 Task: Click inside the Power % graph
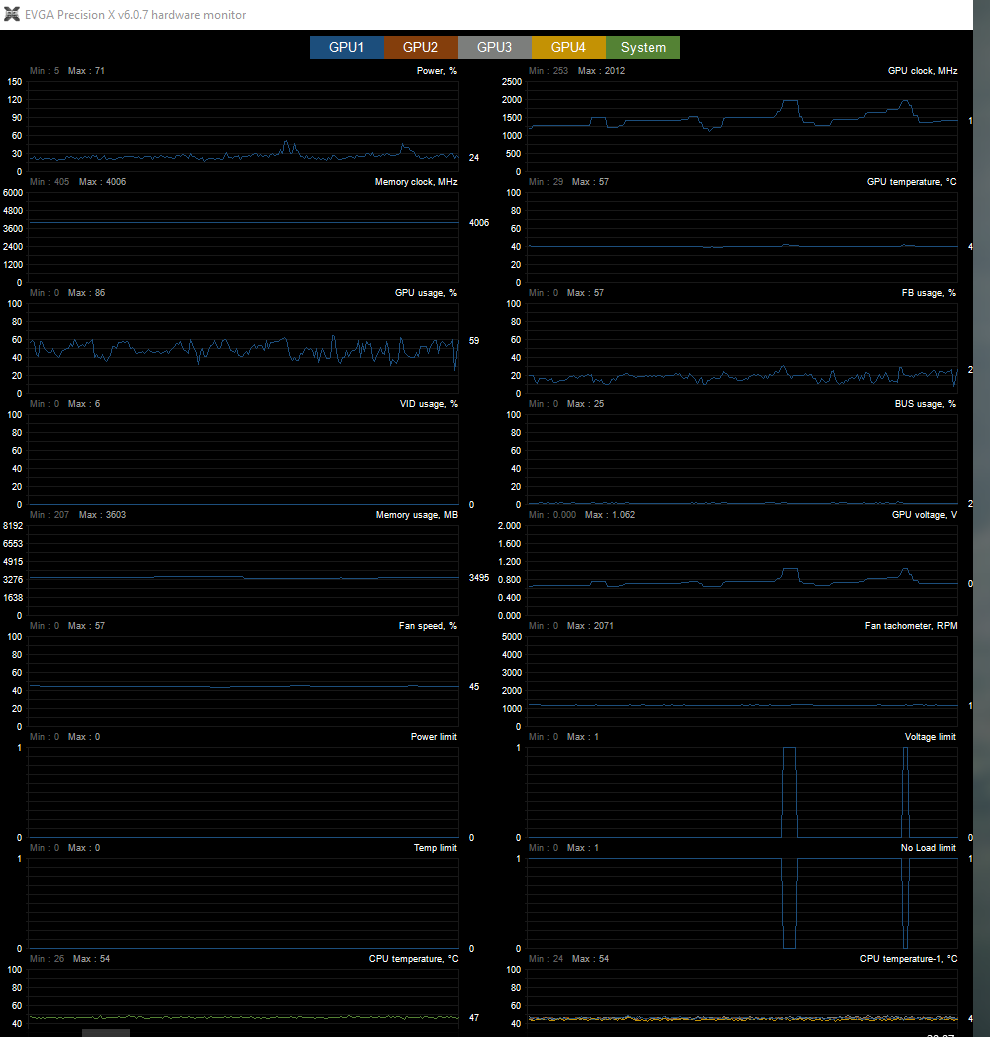243,126
